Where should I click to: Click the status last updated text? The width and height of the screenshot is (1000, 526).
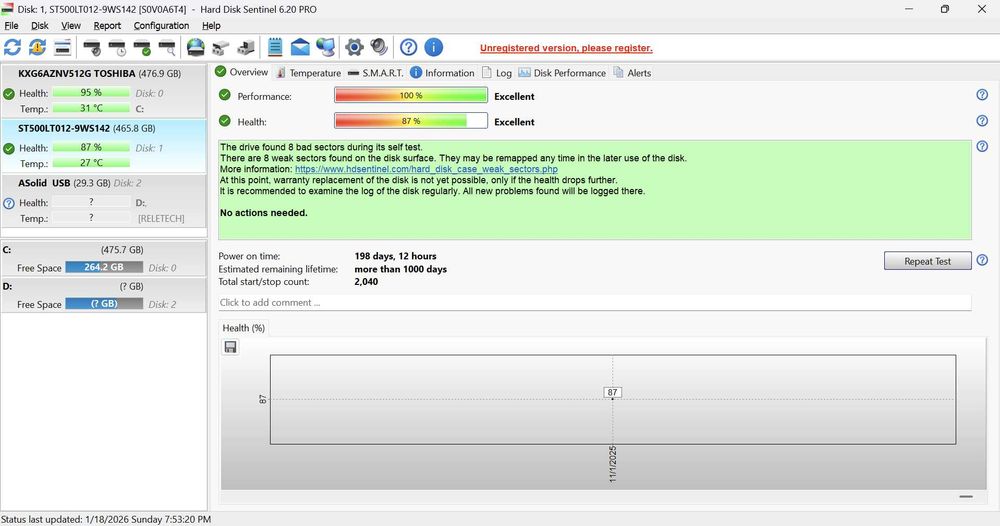click(x=106, y=519)
